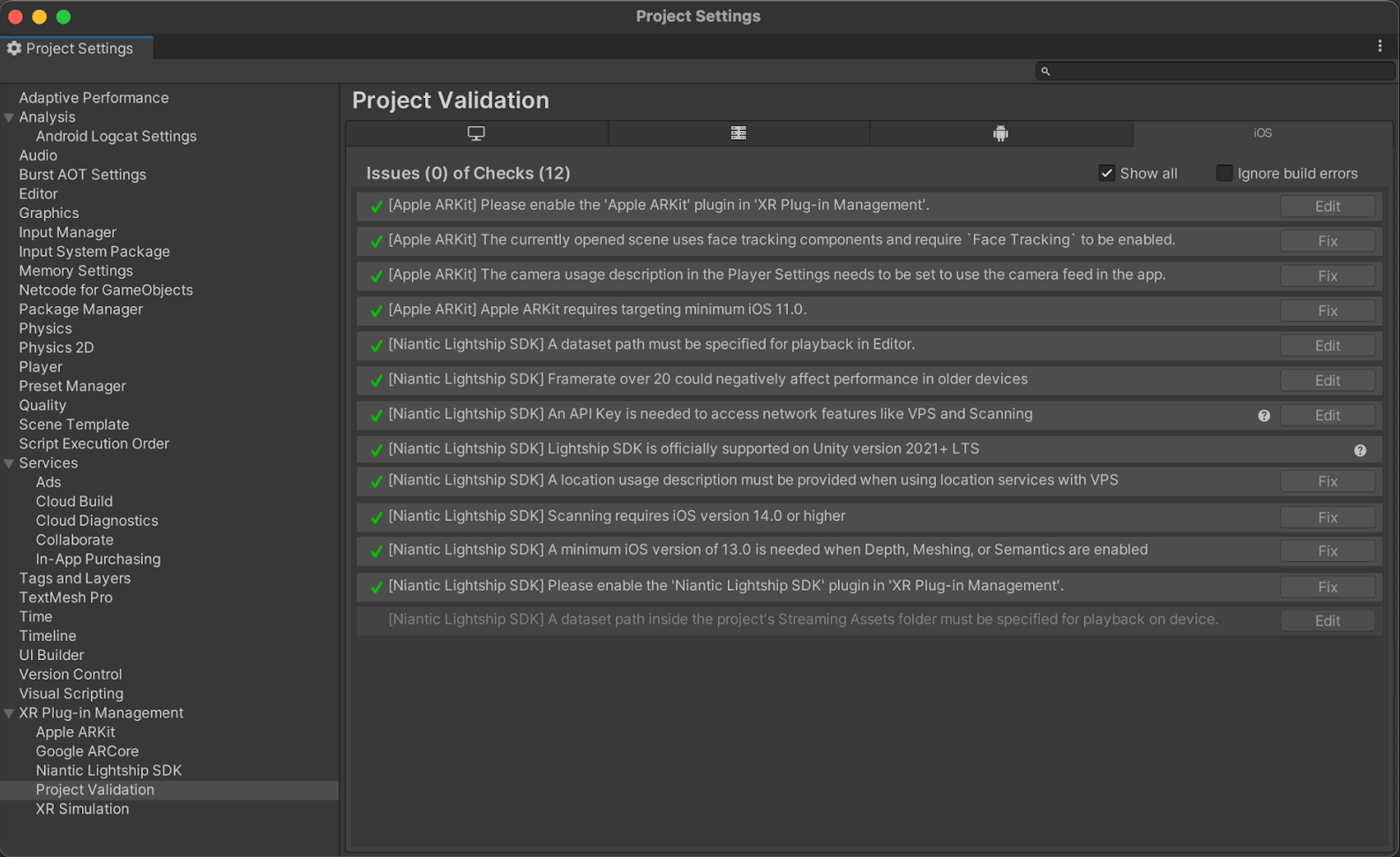This screenshot has height=857, width=1400.
Task: Switch to the desktop standalone platform tab
Action: coord(476,133)
